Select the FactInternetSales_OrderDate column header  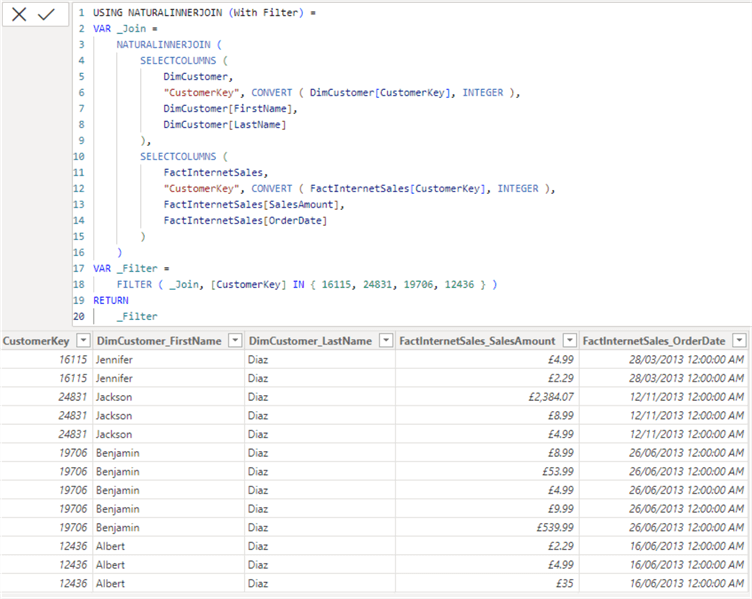coord(654,341)
